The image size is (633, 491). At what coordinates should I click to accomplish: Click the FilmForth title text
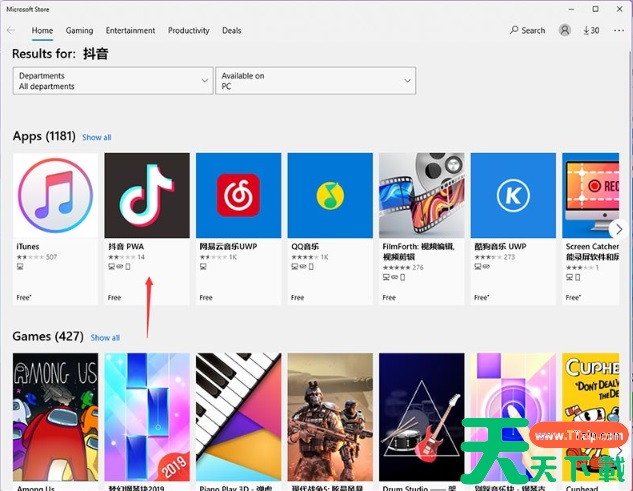point(419,252)
